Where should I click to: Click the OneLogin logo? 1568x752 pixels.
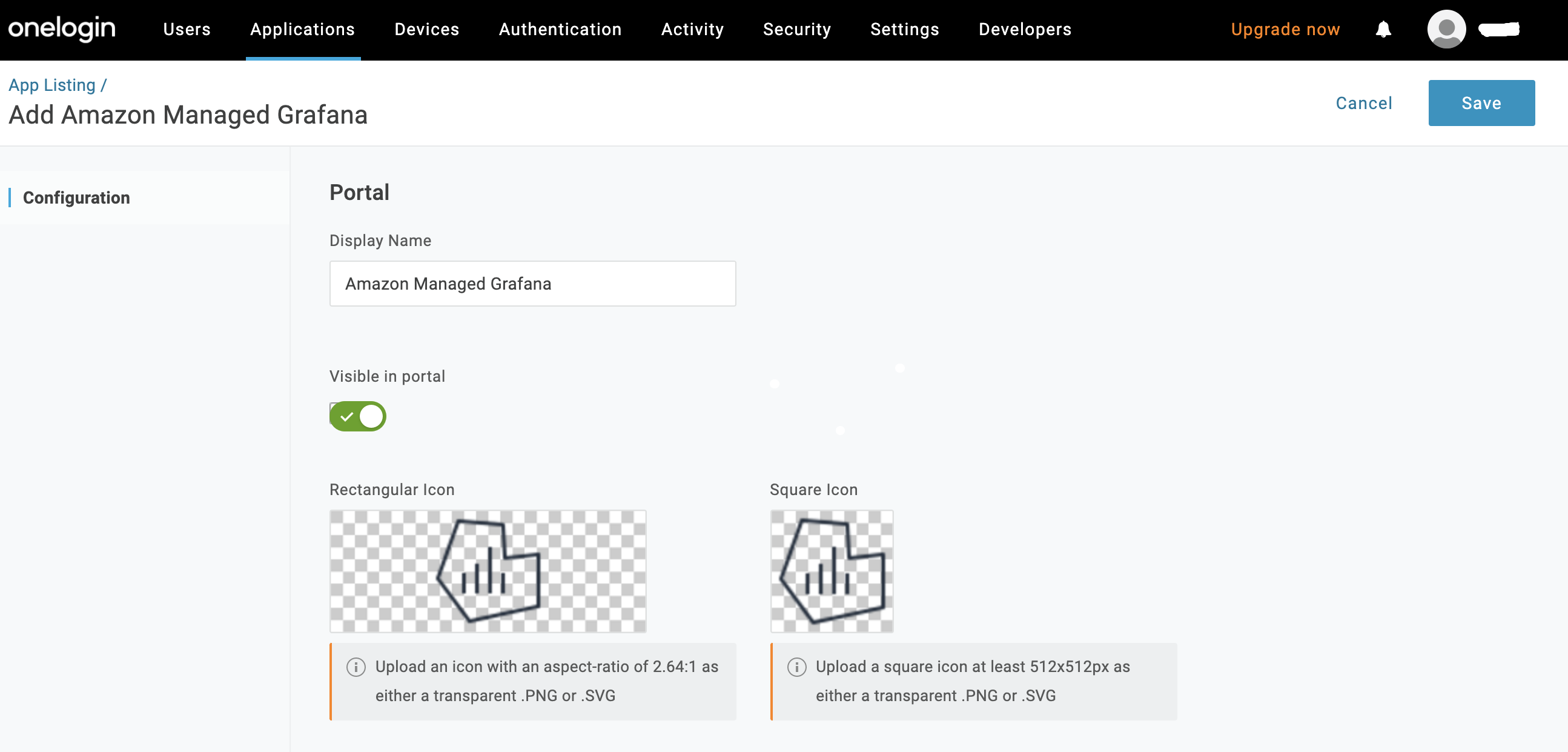tap(62, 28)
